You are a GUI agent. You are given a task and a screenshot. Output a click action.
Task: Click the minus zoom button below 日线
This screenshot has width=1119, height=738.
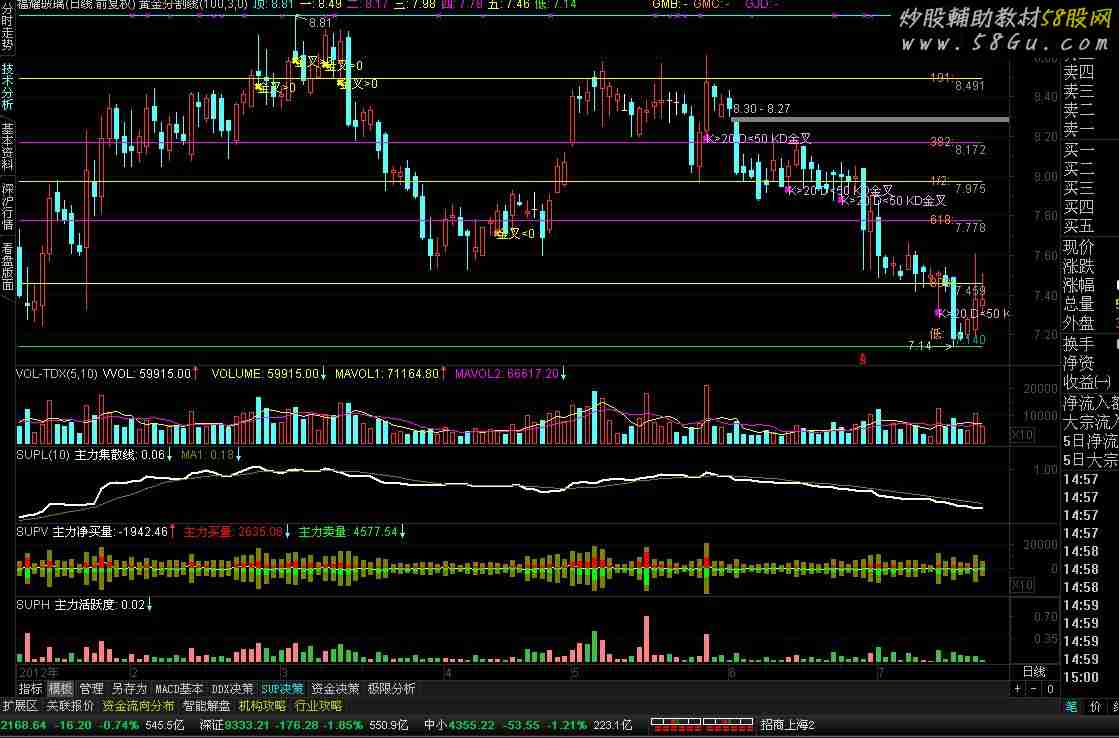1034,689
